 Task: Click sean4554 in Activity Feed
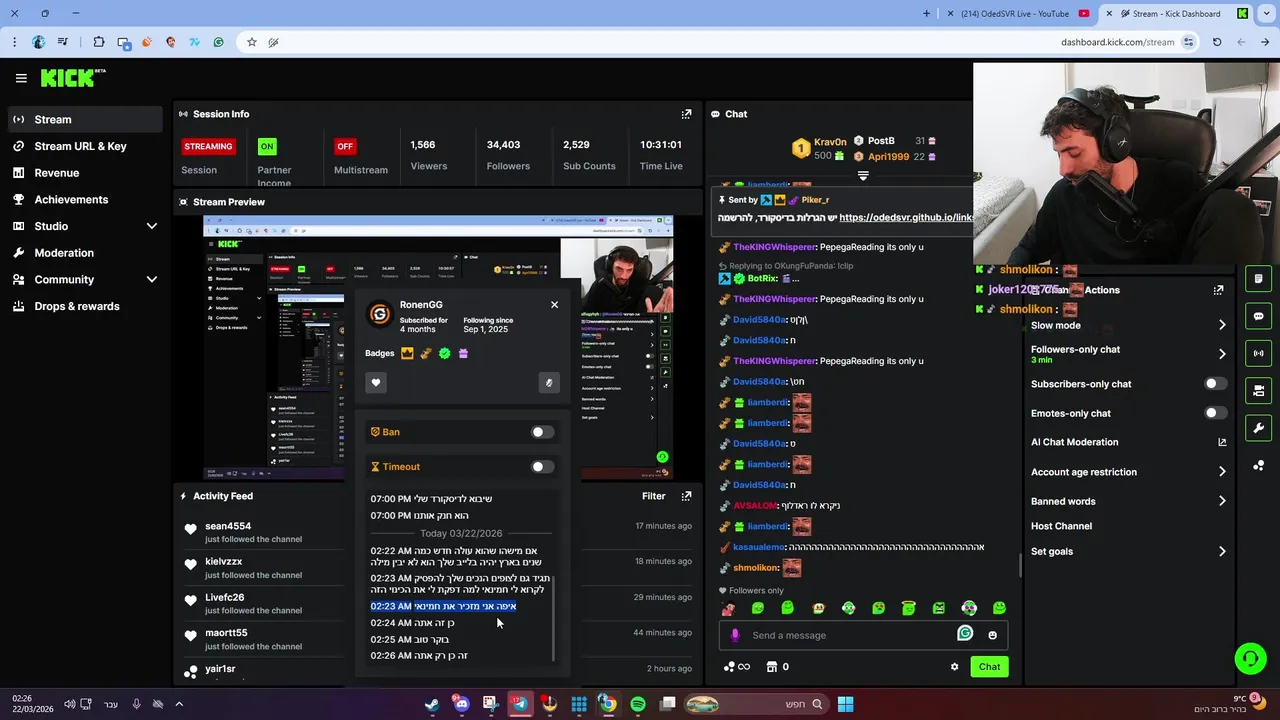(228, 526)
